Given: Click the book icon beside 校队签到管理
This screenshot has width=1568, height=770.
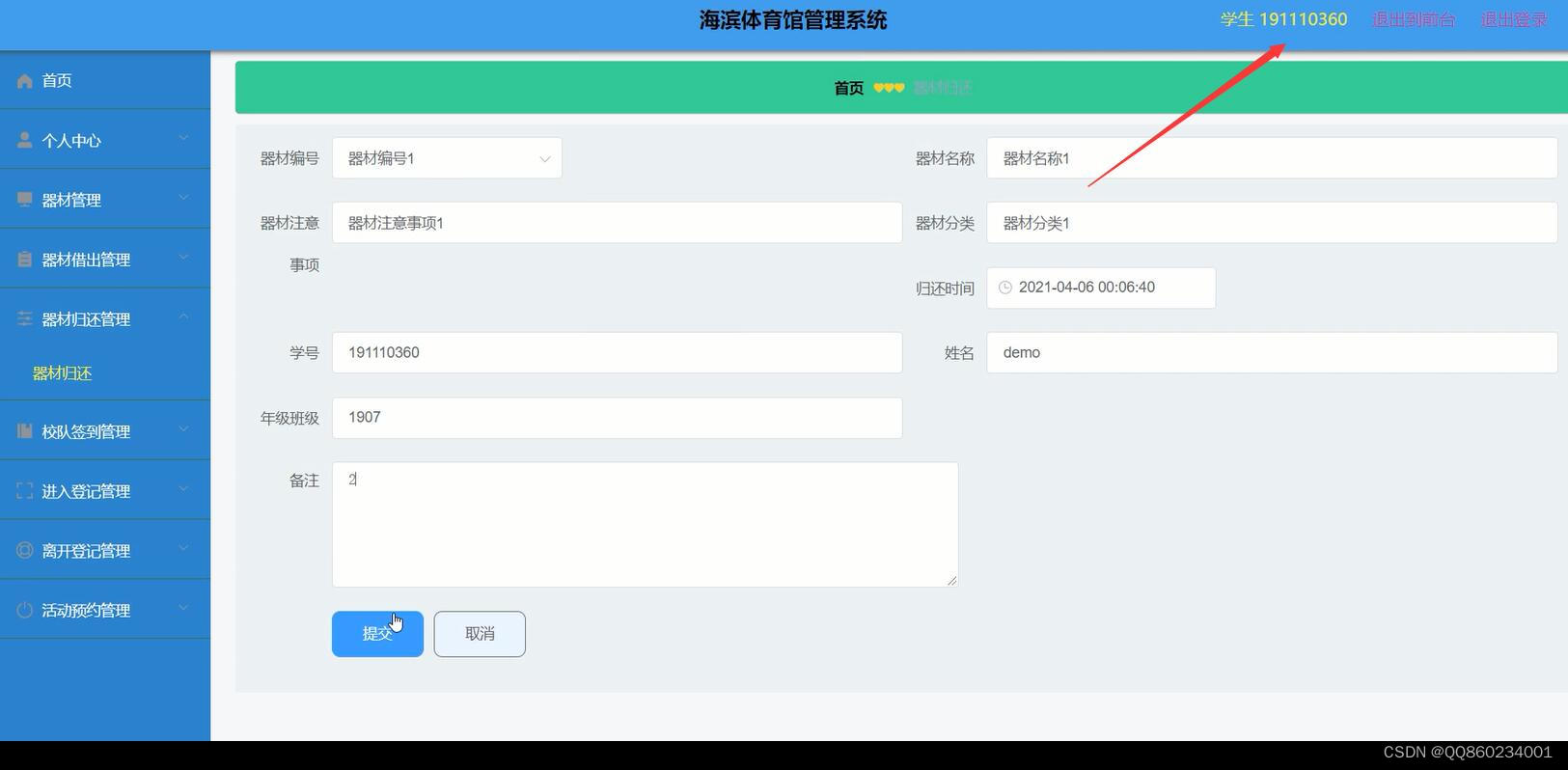Looking at the screenshot, I should (25, 431).
